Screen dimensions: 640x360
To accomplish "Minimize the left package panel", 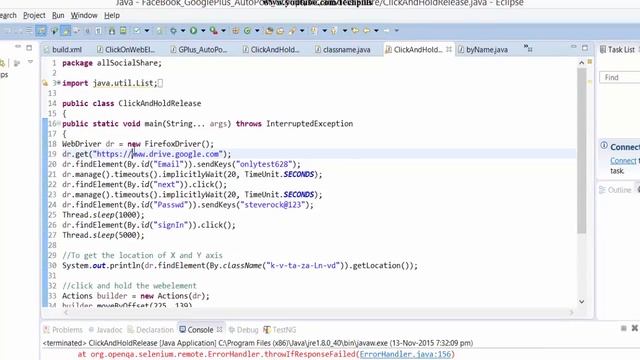I will click(18, 47).
